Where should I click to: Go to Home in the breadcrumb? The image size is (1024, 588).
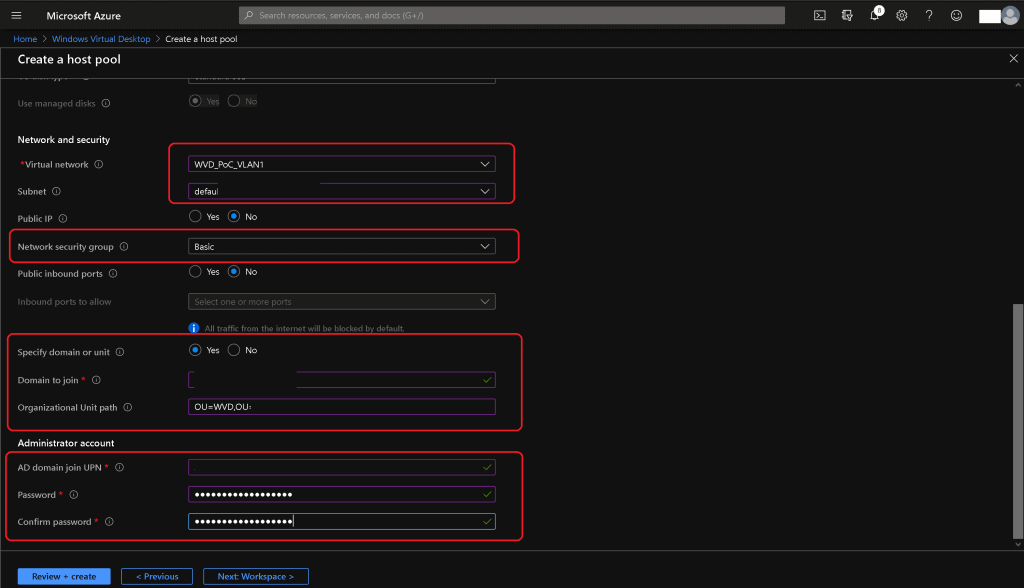(25, 39)
